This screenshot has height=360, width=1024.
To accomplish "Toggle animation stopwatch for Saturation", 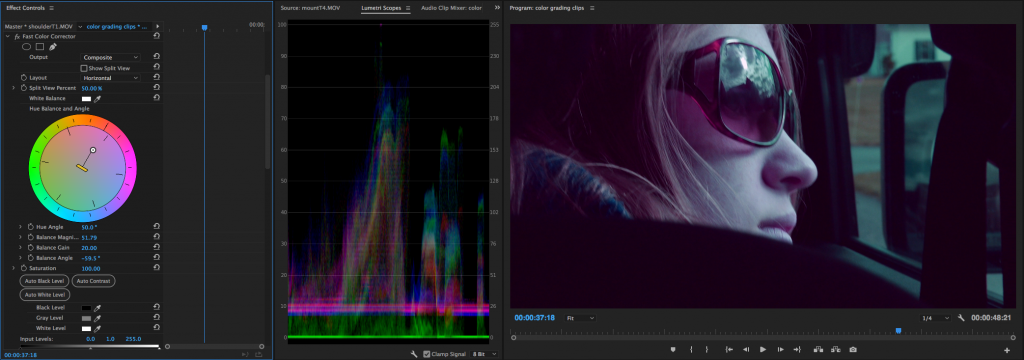I will 24,268.
